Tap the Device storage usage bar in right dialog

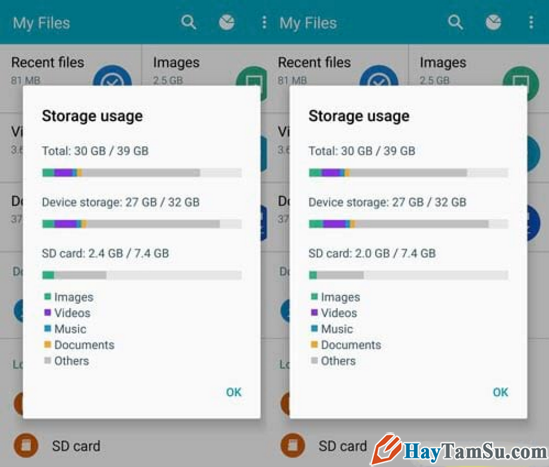(408, 224)
